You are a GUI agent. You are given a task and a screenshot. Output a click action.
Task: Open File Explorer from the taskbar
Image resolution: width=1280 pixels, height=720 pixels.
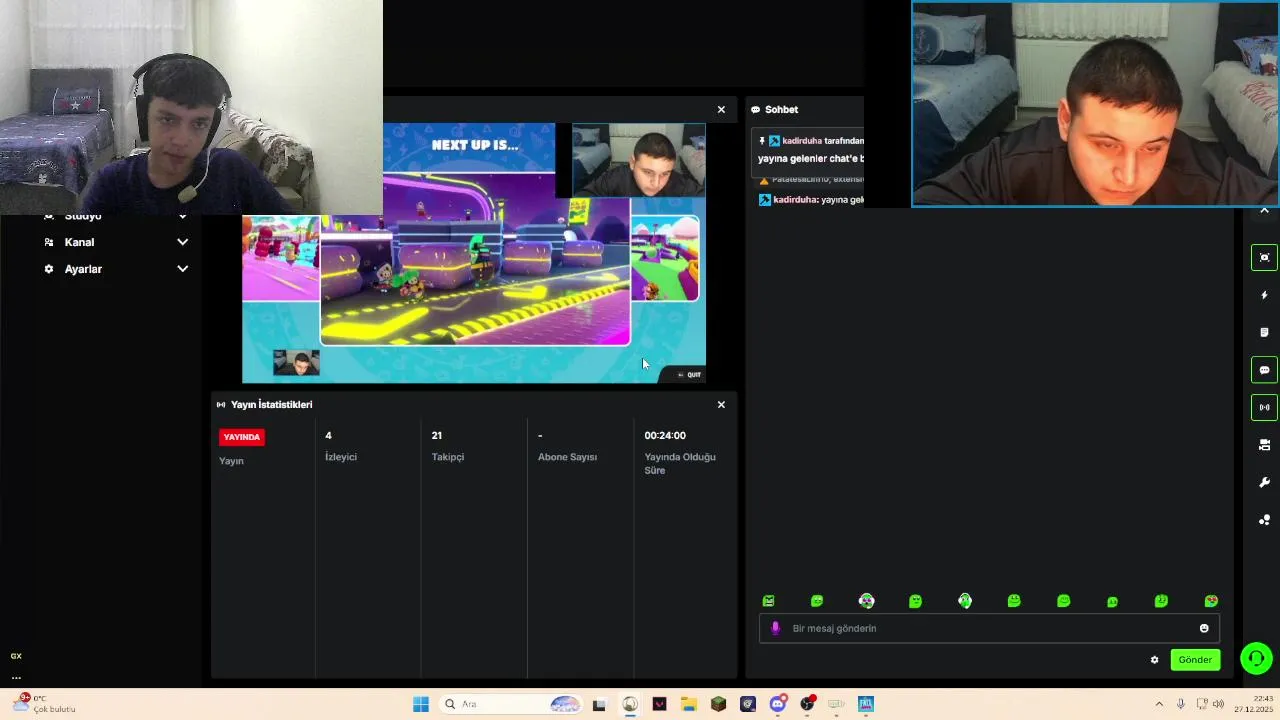[x=689, y=704]
